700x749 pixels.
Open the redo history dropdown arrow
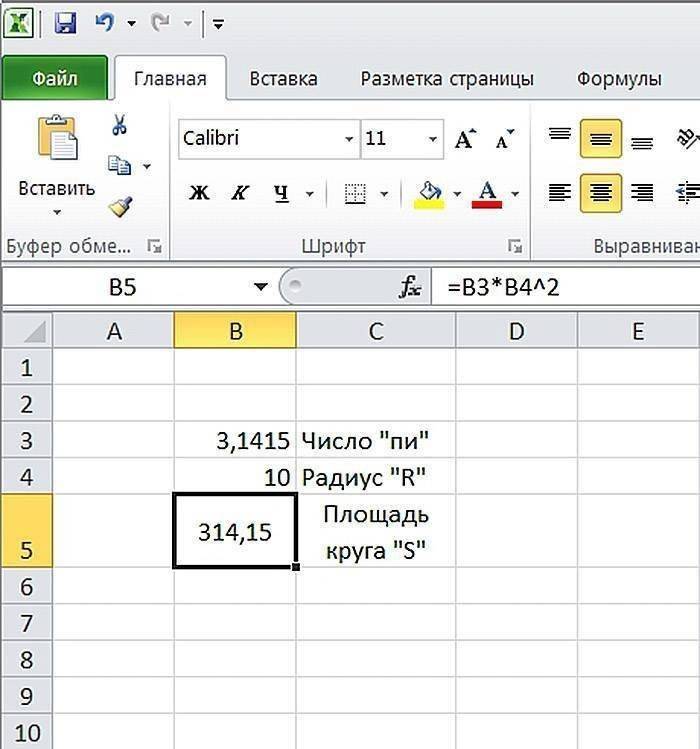click(x=188, y=23)
